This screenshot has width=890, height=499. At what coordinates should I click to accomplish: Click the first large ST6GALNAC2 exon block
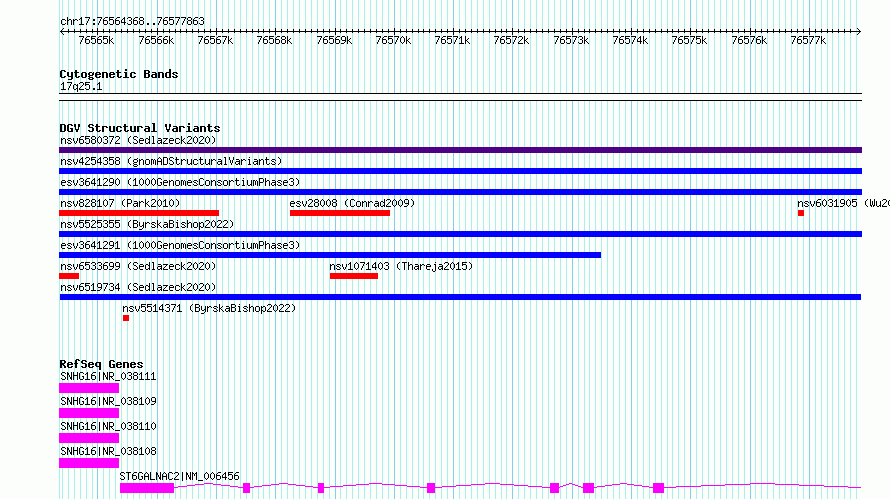(x=147, y=488)
